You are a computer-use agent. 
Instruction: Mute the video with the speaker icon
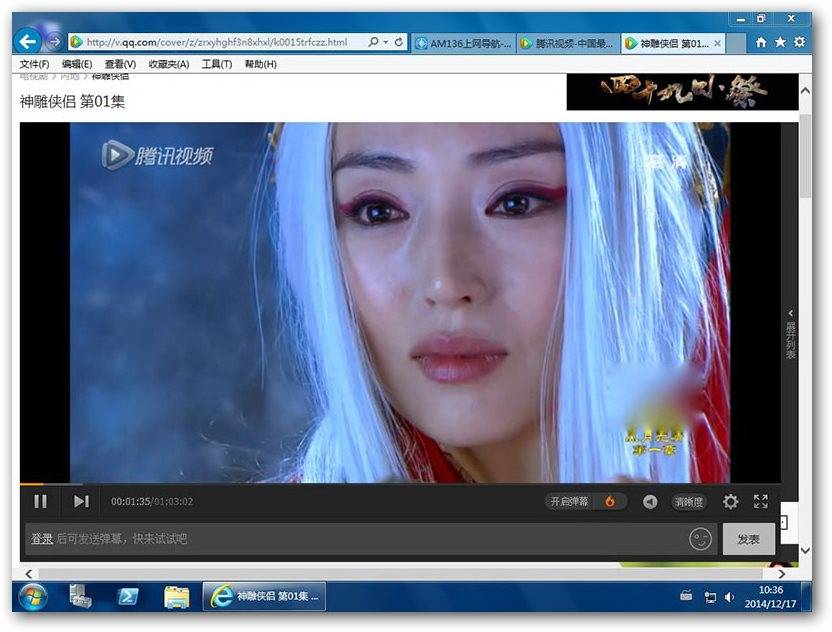[x=650, y=501]
